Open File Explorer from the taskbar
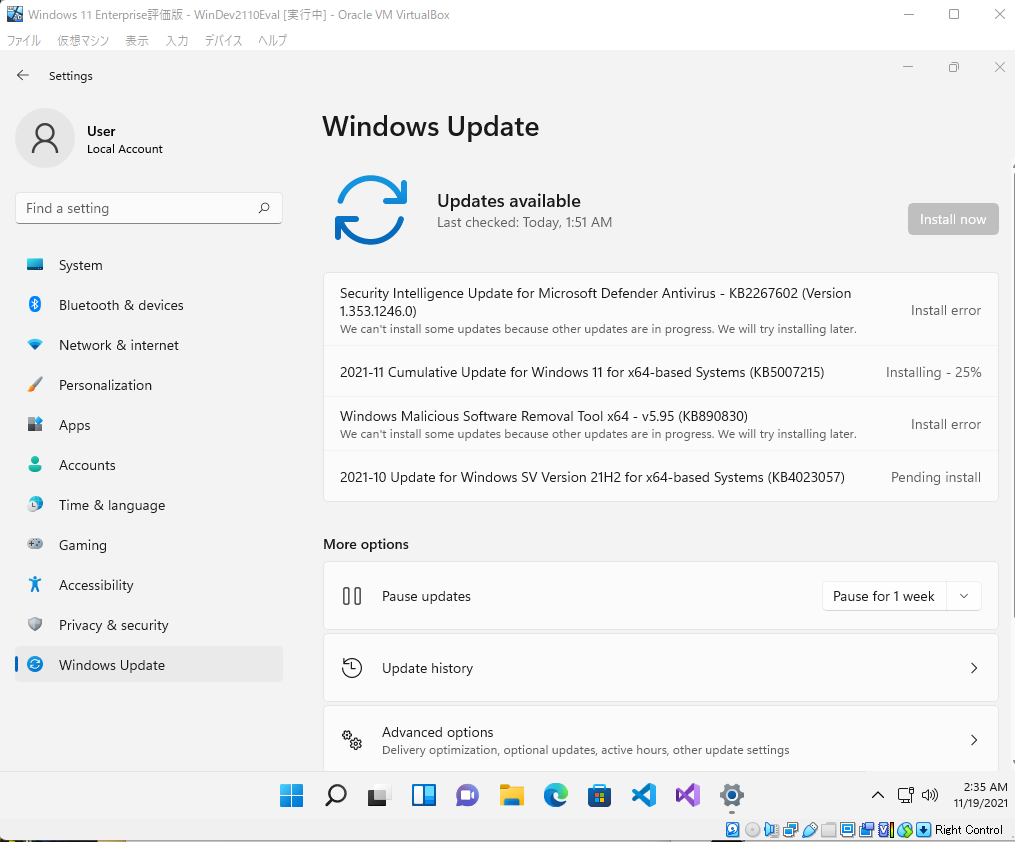1015x843 pixels. (511, 795)
